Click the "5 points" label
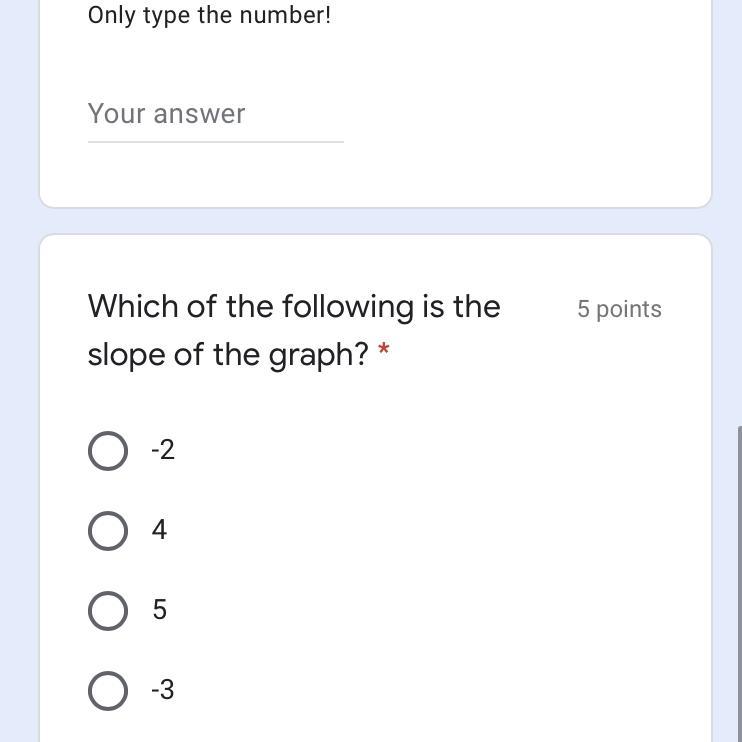 pos(619,309)
